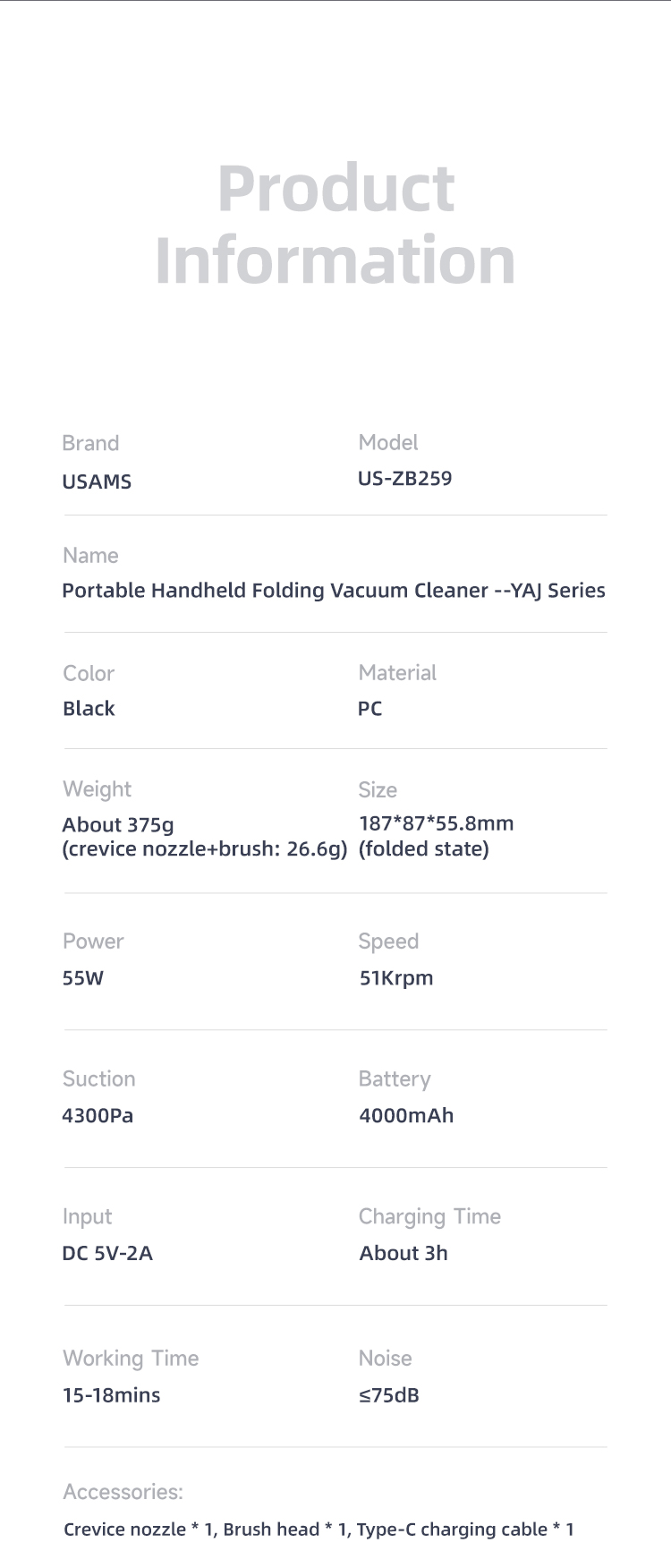The height and width of the screenshot is (1568, 671).
Task: Select the 4300Pa suction value
Action: (x=98, y=1115)
